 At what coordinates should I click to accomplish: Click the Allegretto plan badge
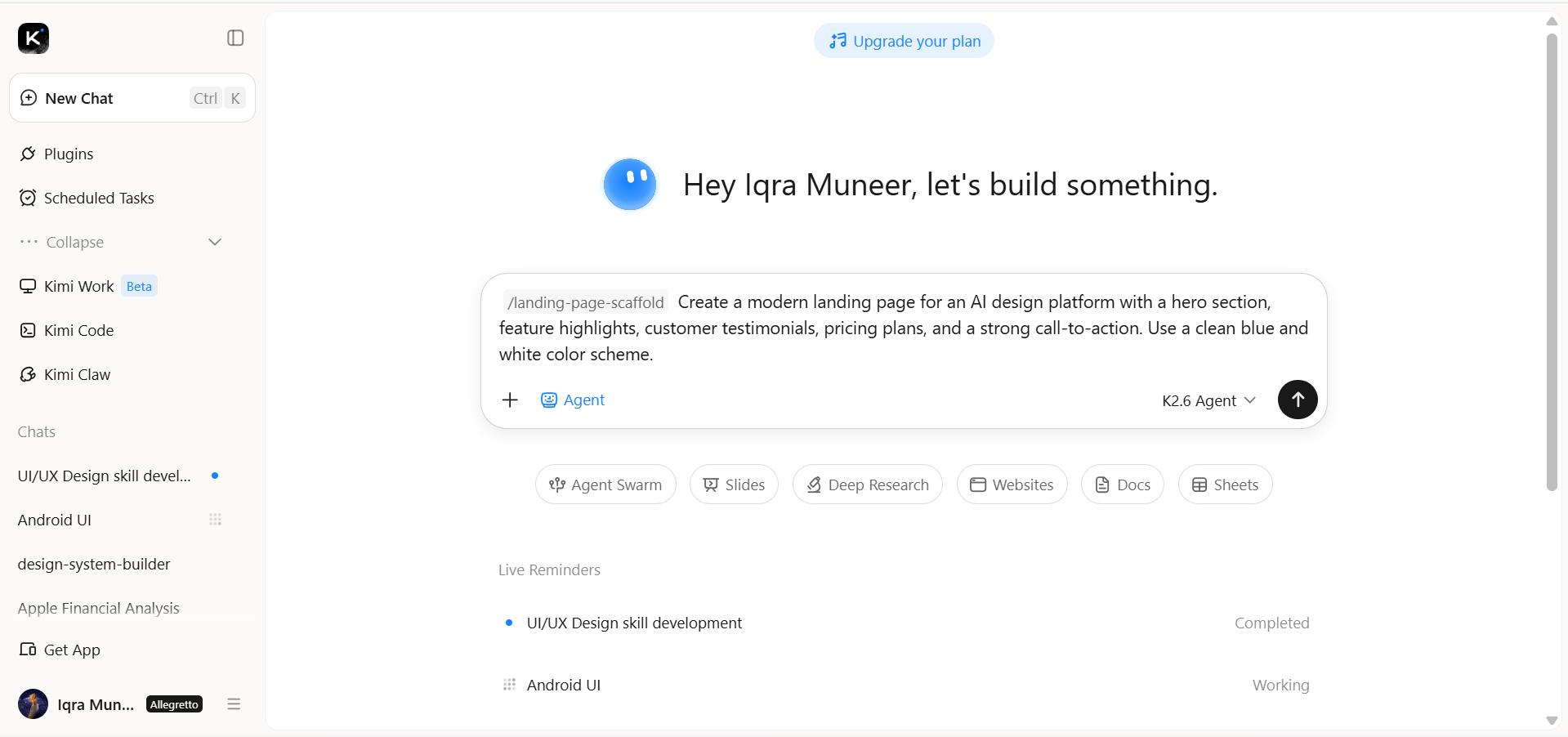coord(174,704)
